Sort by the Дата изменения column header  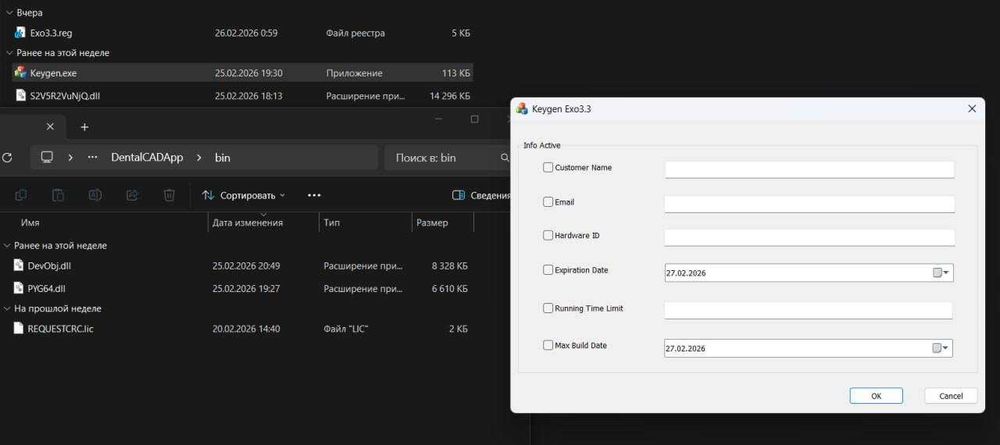[247, 222]
